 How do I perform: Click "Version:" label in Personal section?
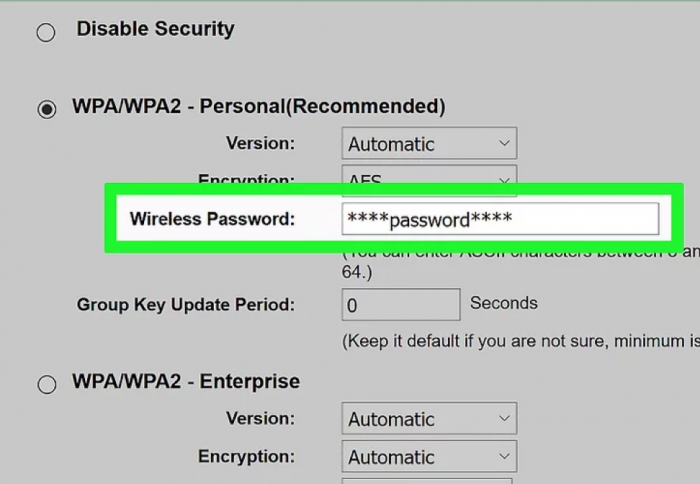(260, 143)
